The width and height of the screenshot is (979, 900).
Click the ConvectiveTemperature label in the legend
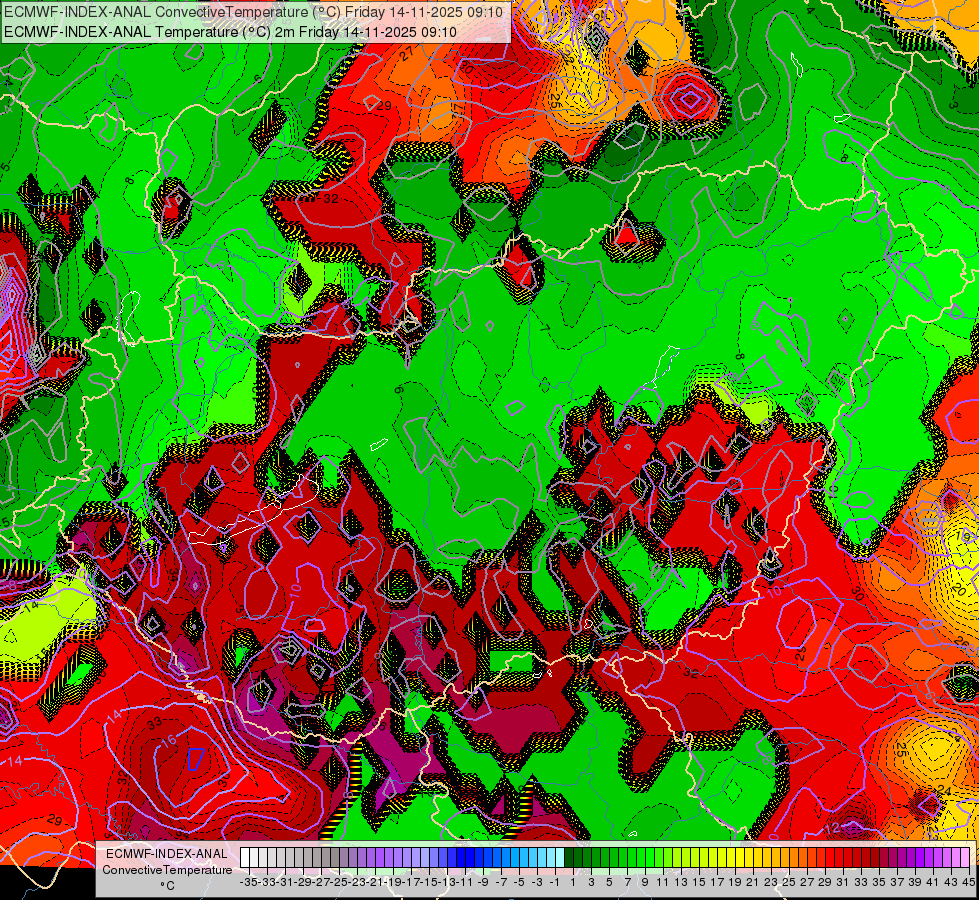click(x=167, y=870)
